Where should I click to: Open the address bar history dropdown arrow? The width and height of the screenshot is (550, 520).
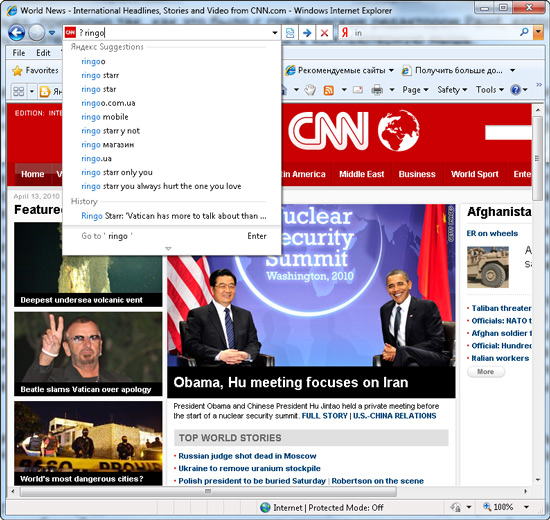[275, 33]
